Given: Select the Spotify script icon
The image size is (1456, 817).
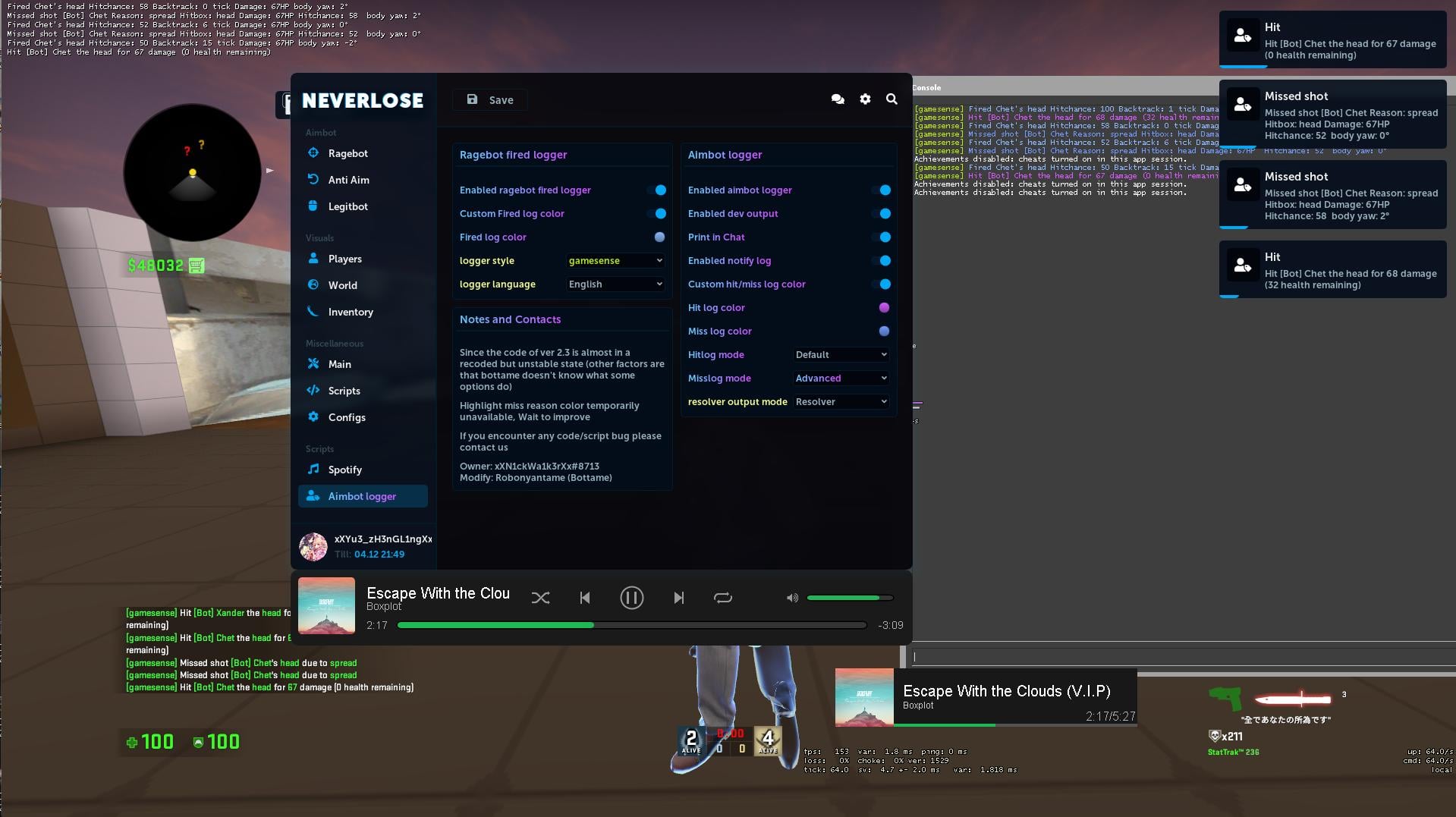Looking at the screenshot, I should click(x=313, y=470).
